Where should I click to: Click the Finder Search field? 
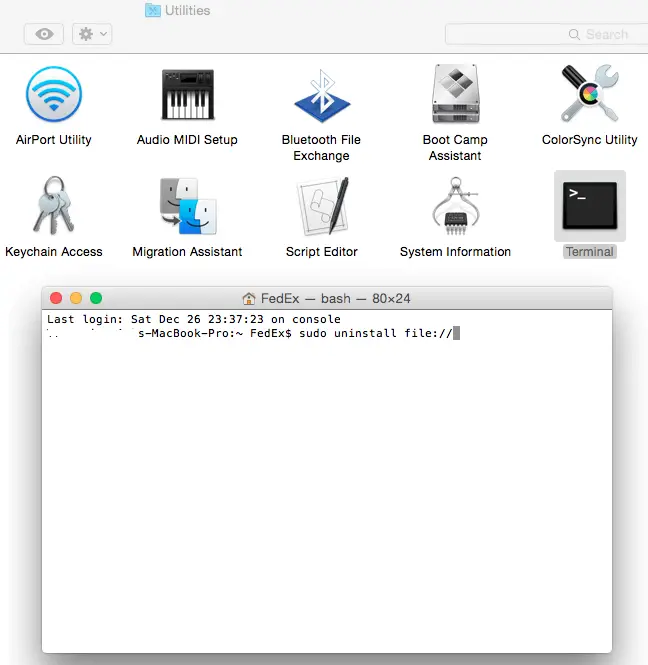click(x=547, y=34)
